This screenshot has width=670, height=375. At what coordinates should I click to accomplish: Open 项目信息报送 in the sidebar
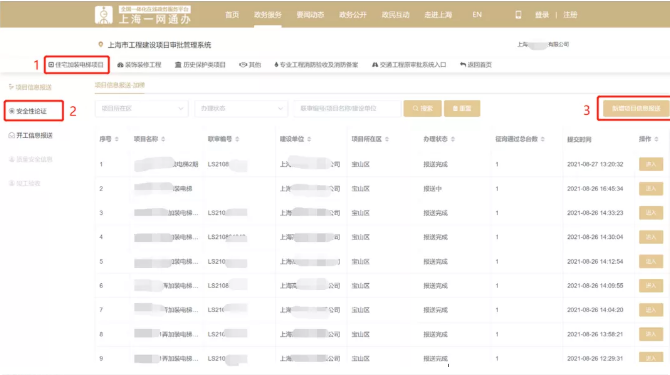(30, 87)
